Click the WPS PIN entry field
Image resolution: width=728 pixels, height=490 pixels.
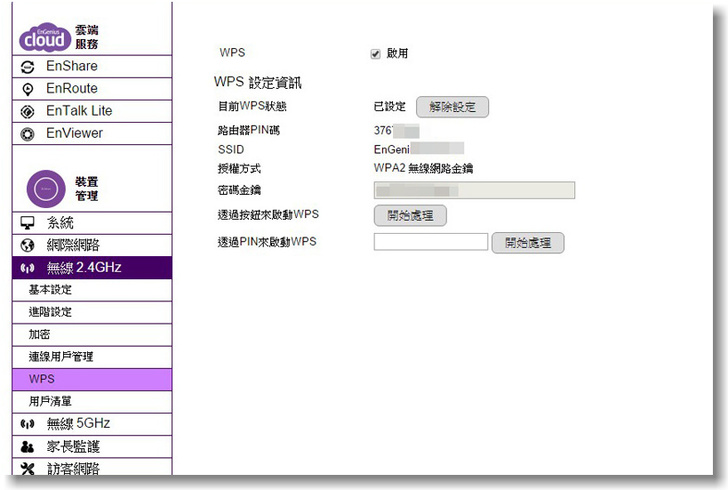coord(430,242)
